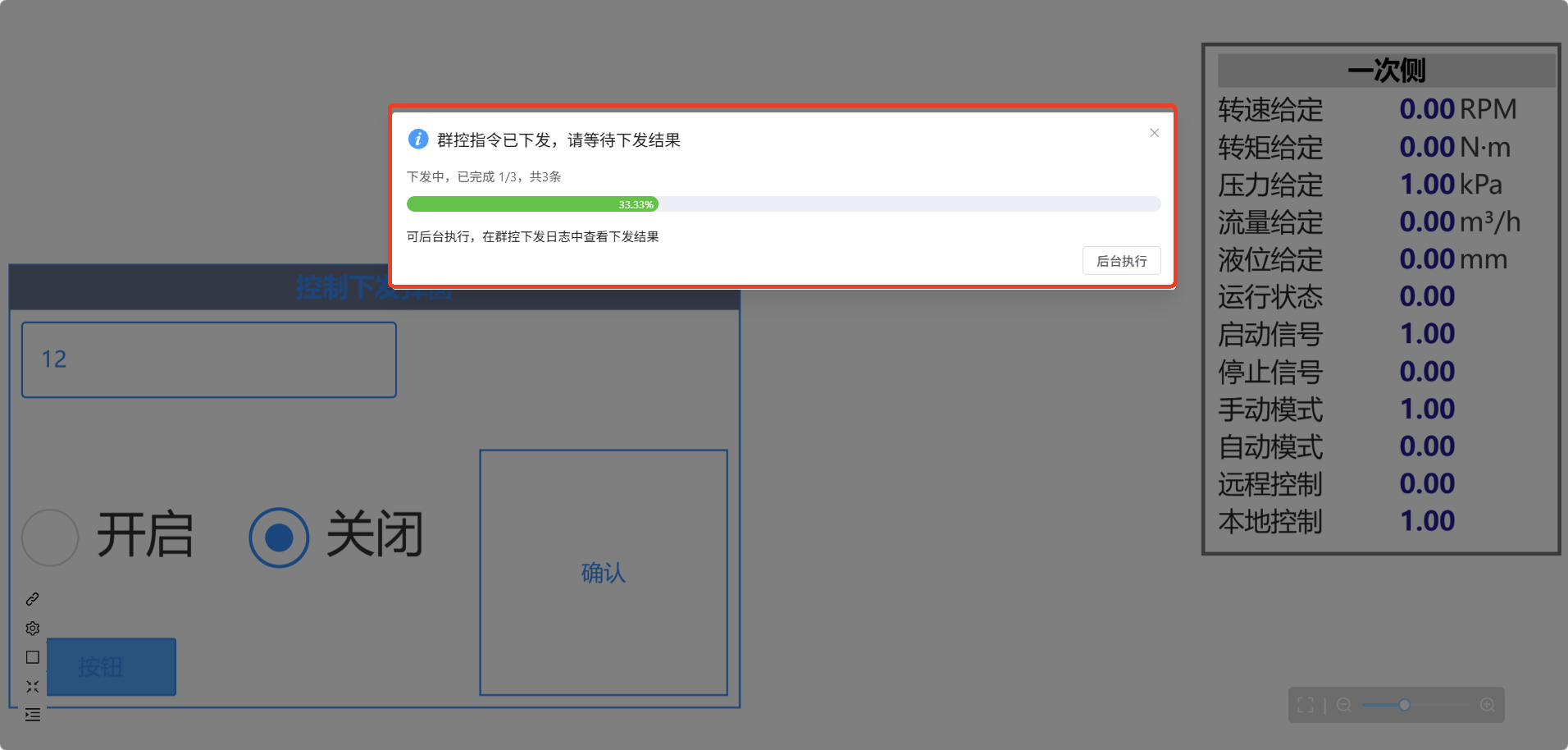This screenshot has width=1568, height=750.
Task: Click the 转速给定 label
Action: (1270, 109)
